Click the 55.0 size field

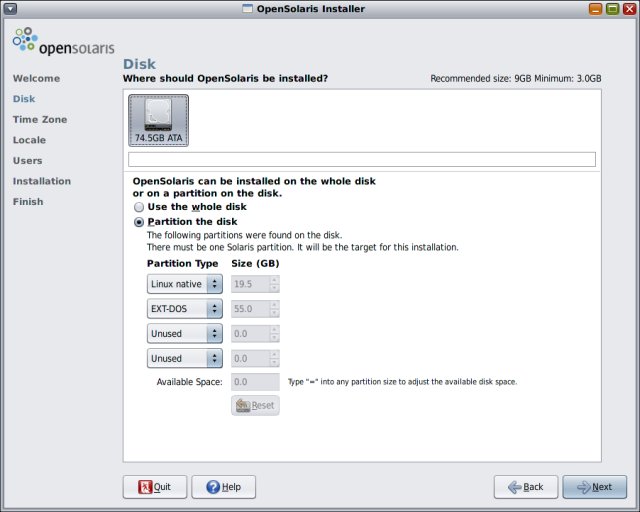tap(250, 309)
